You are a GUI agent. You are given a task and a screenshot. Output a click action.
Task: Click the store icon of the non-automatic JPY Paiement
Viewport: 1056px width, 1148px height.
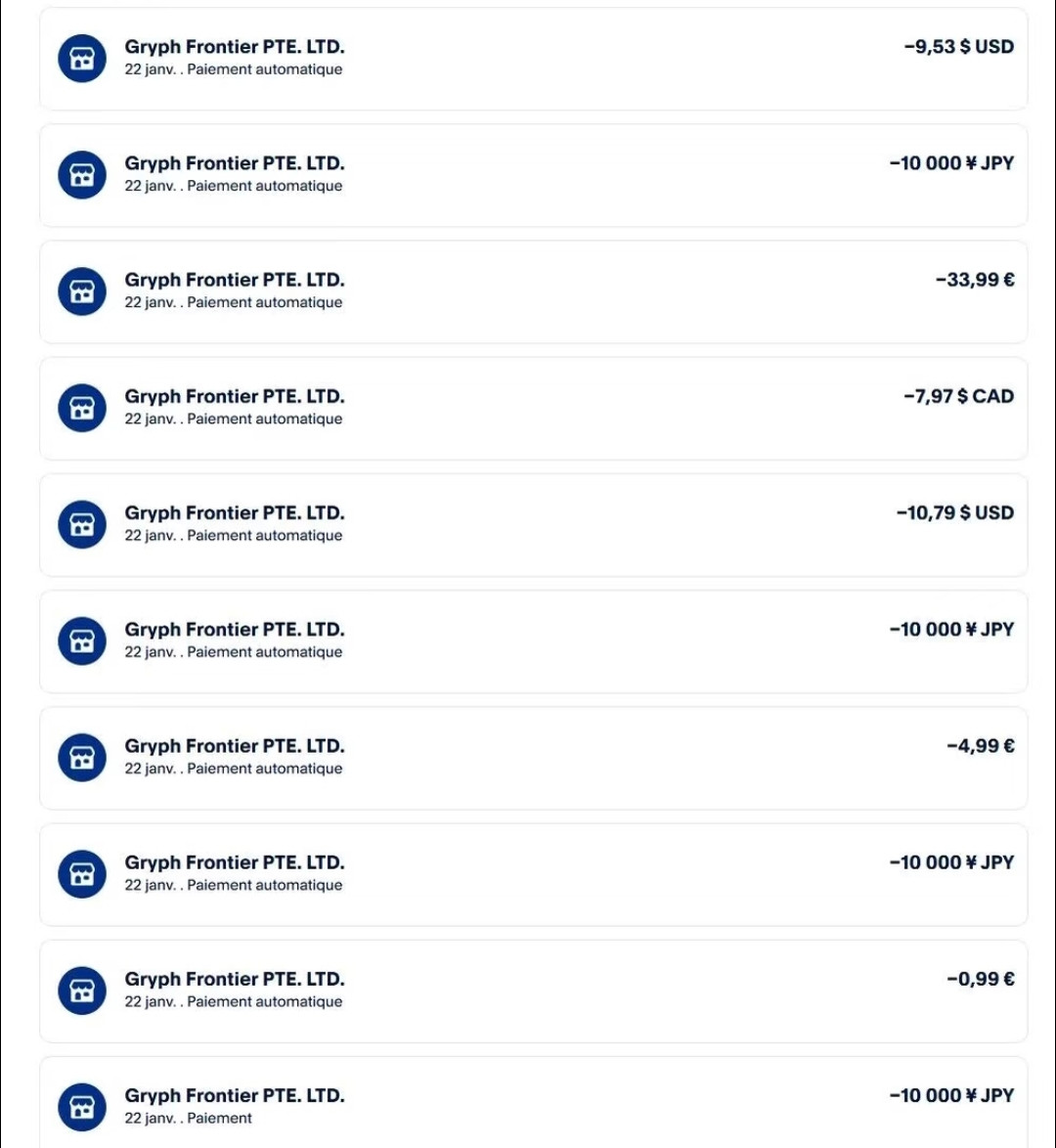82,1107
